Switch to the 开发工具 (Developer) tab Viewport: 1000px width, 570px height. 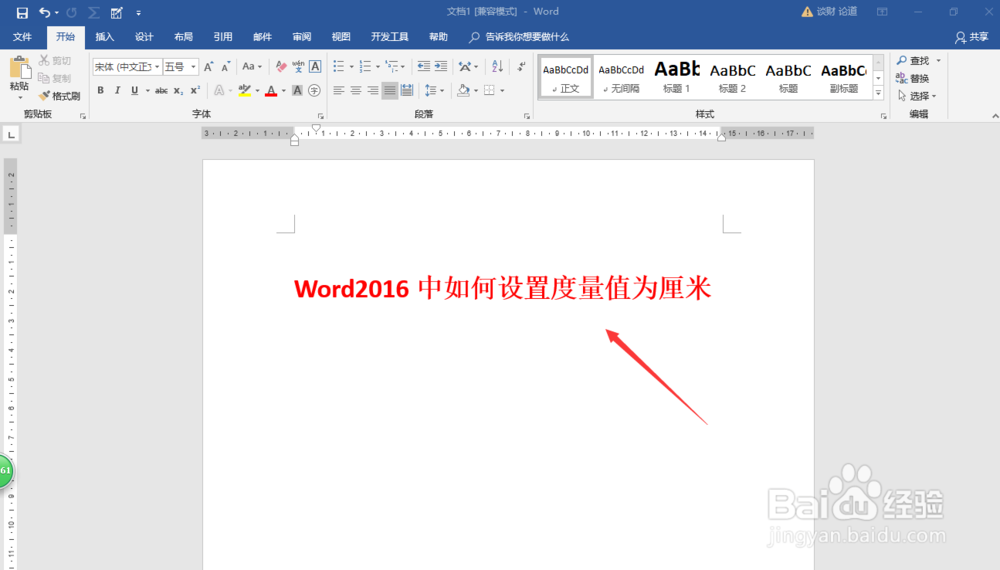click(390, 37)
